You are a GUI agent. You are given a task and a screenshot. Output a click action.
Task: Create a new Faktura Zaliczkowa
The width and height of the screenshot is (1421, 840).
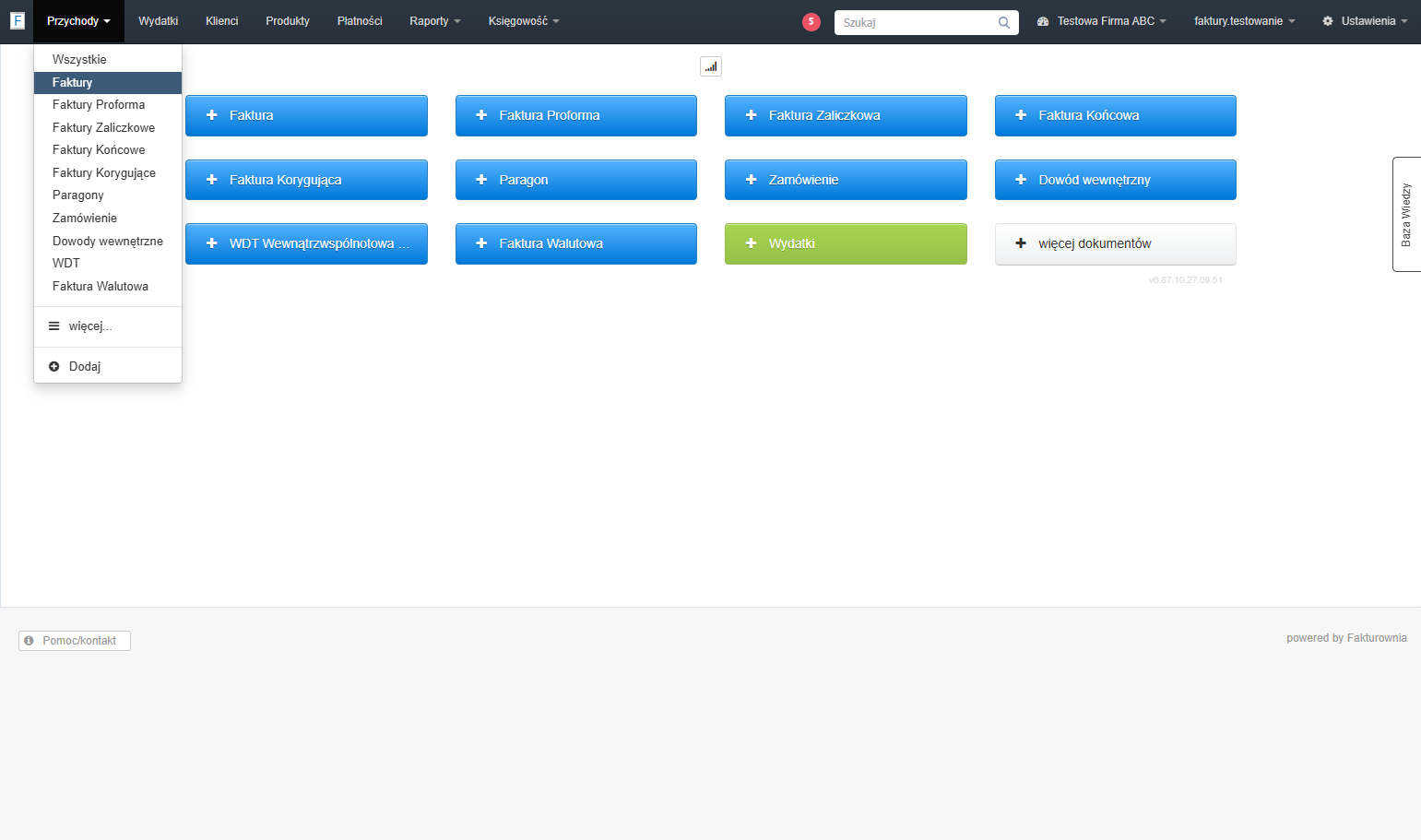pos(846,115)
